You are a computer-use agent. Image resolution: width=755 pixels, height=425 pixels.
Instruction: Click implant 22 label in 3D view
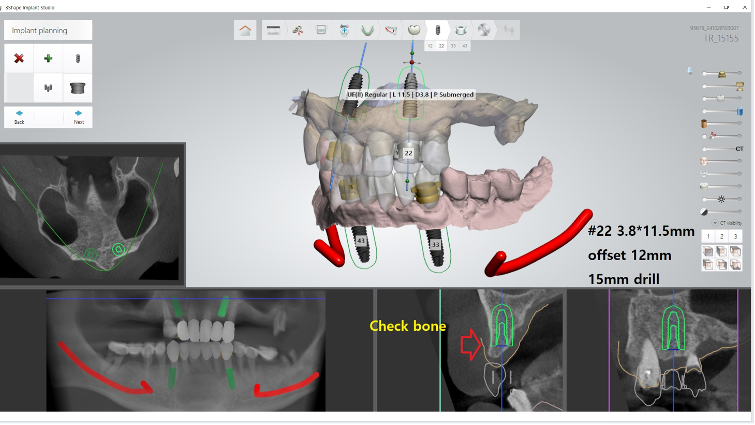tap(408, 153)
